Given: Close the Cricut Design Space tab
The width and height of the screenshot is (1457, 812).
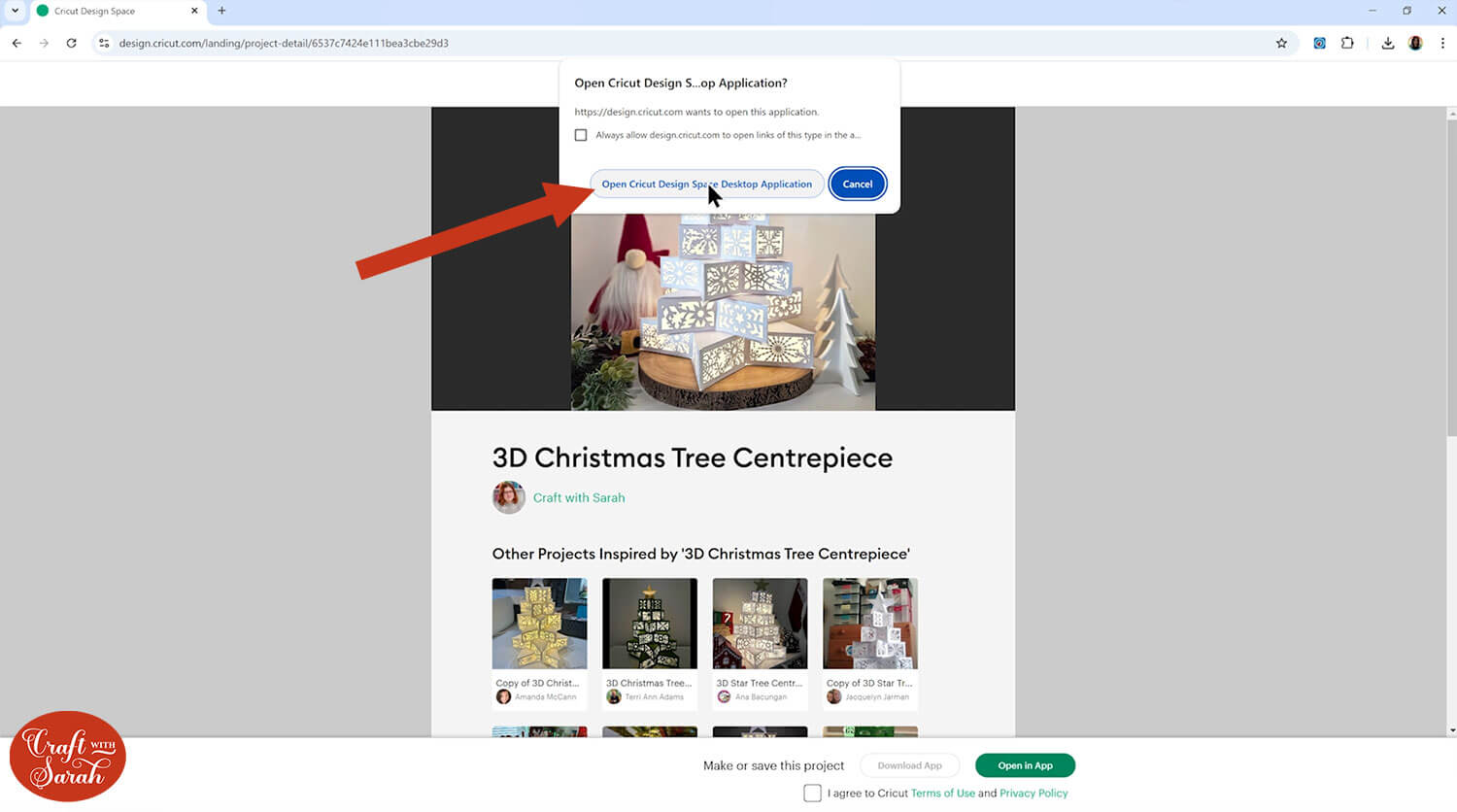Looking at the screenshot, I should (194, 11).
